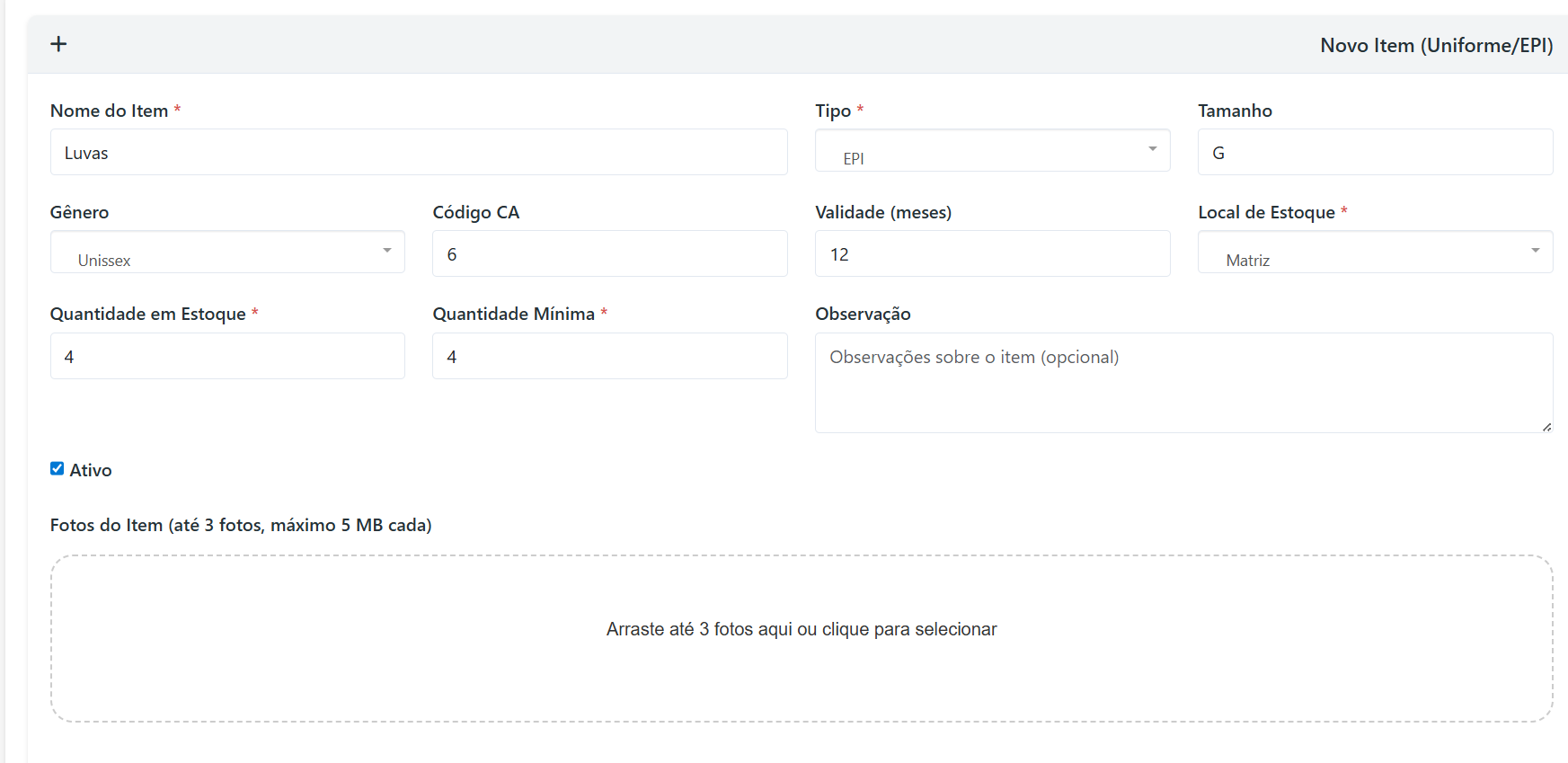Click the Tamanho input field

(x=1375, y=153)
